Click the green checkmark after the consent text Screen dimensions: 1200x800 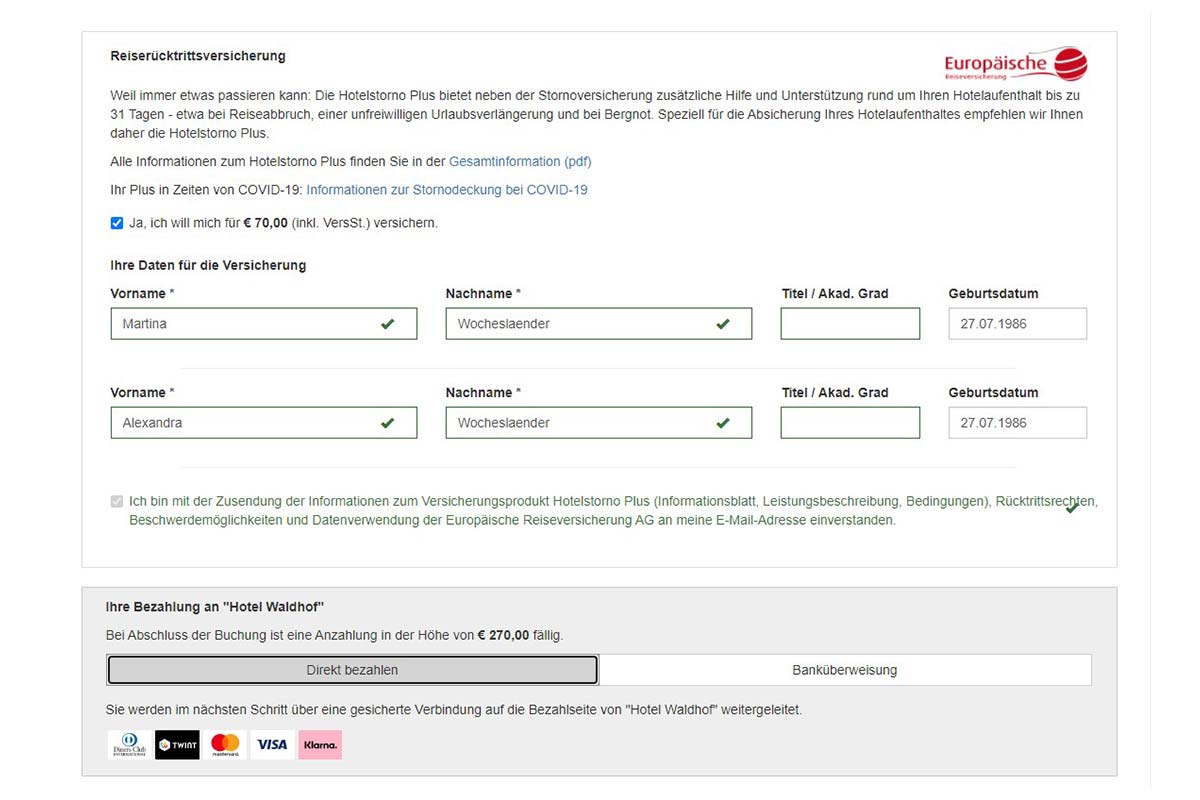point(1072,508)
